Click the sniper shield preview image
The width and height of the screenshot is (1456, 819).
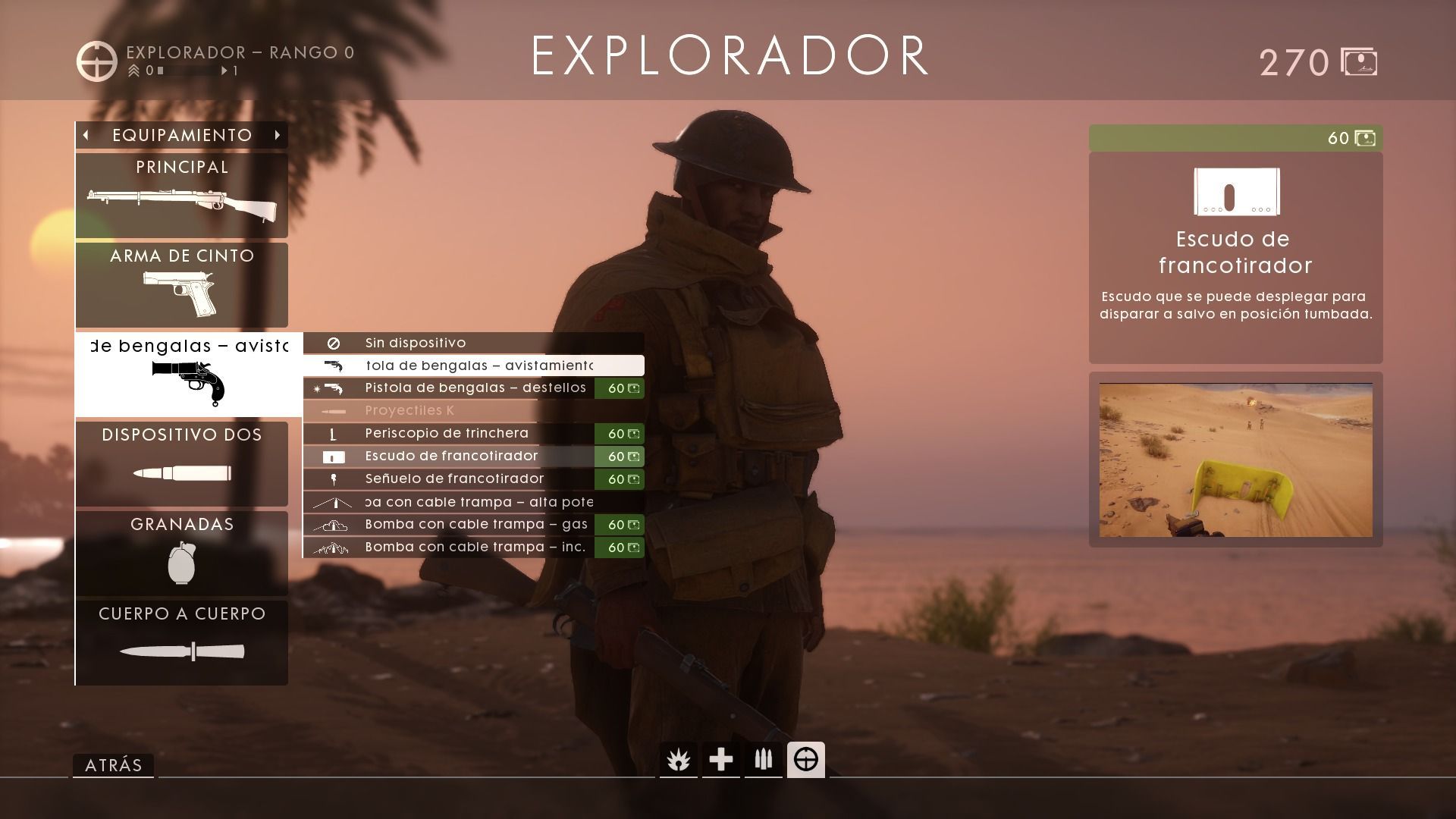click(1235, 460)
